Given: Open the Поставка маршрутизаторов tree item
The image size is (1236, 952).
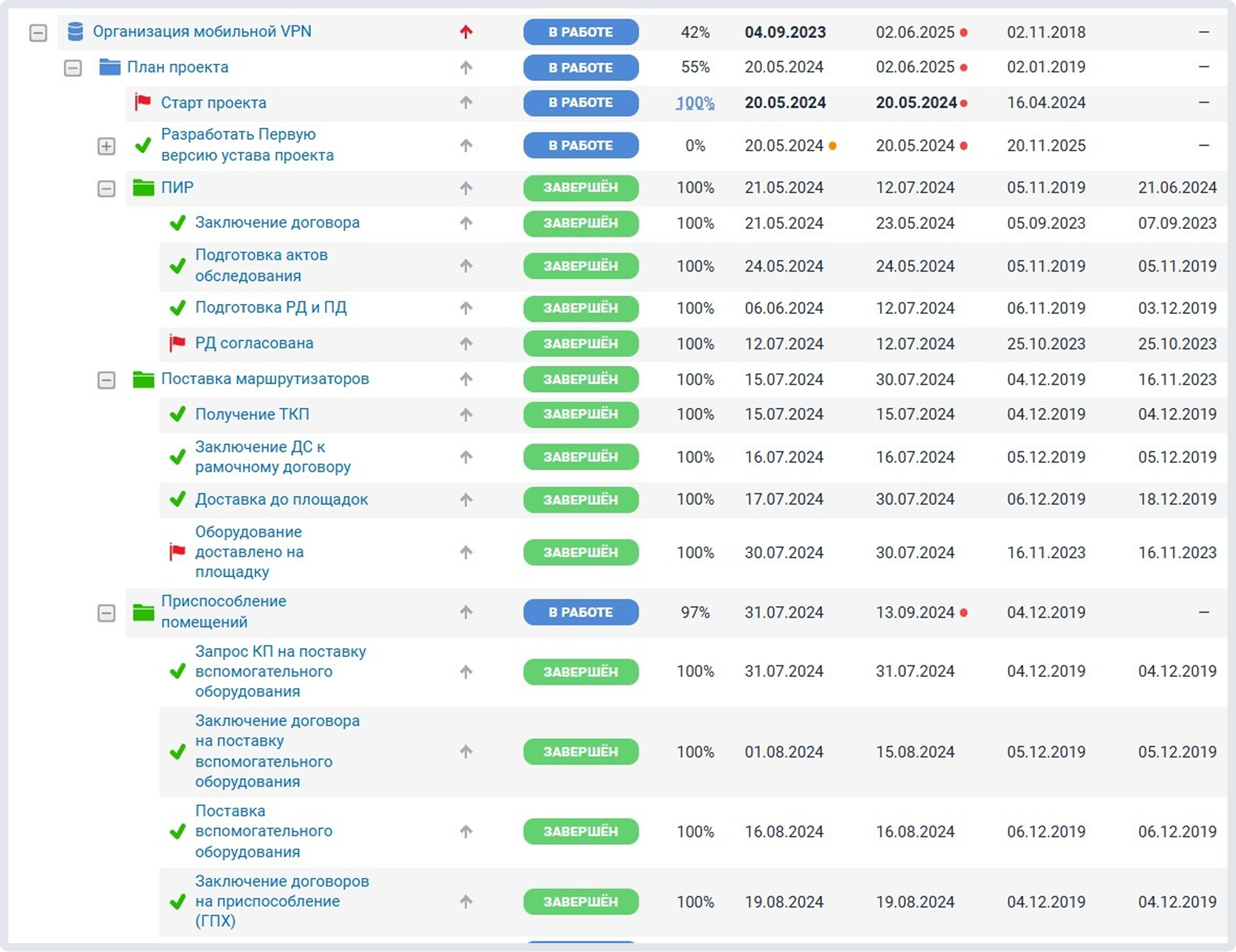Looking at the screenshot, I should (x=265, y=378).
